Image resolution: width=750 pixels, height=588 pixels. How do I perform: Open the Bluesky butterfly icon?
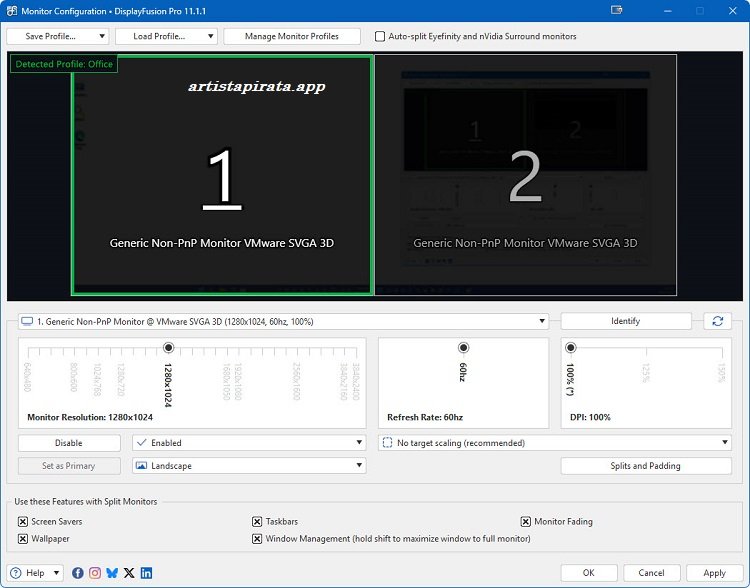(112, 573)
